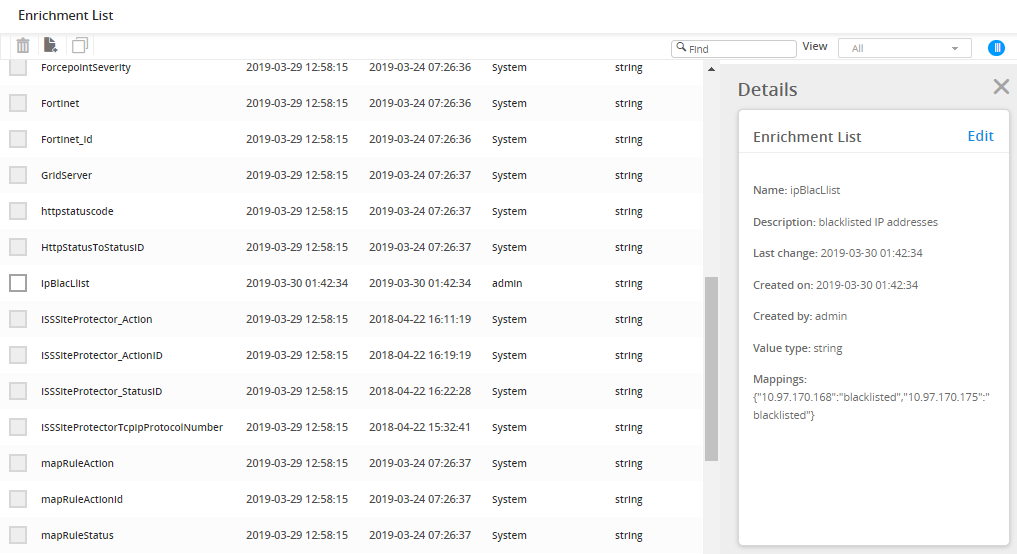1017x554 pixels.
Task: Click the Name: ipBlacLlist detail line
Action: point(796,190)
